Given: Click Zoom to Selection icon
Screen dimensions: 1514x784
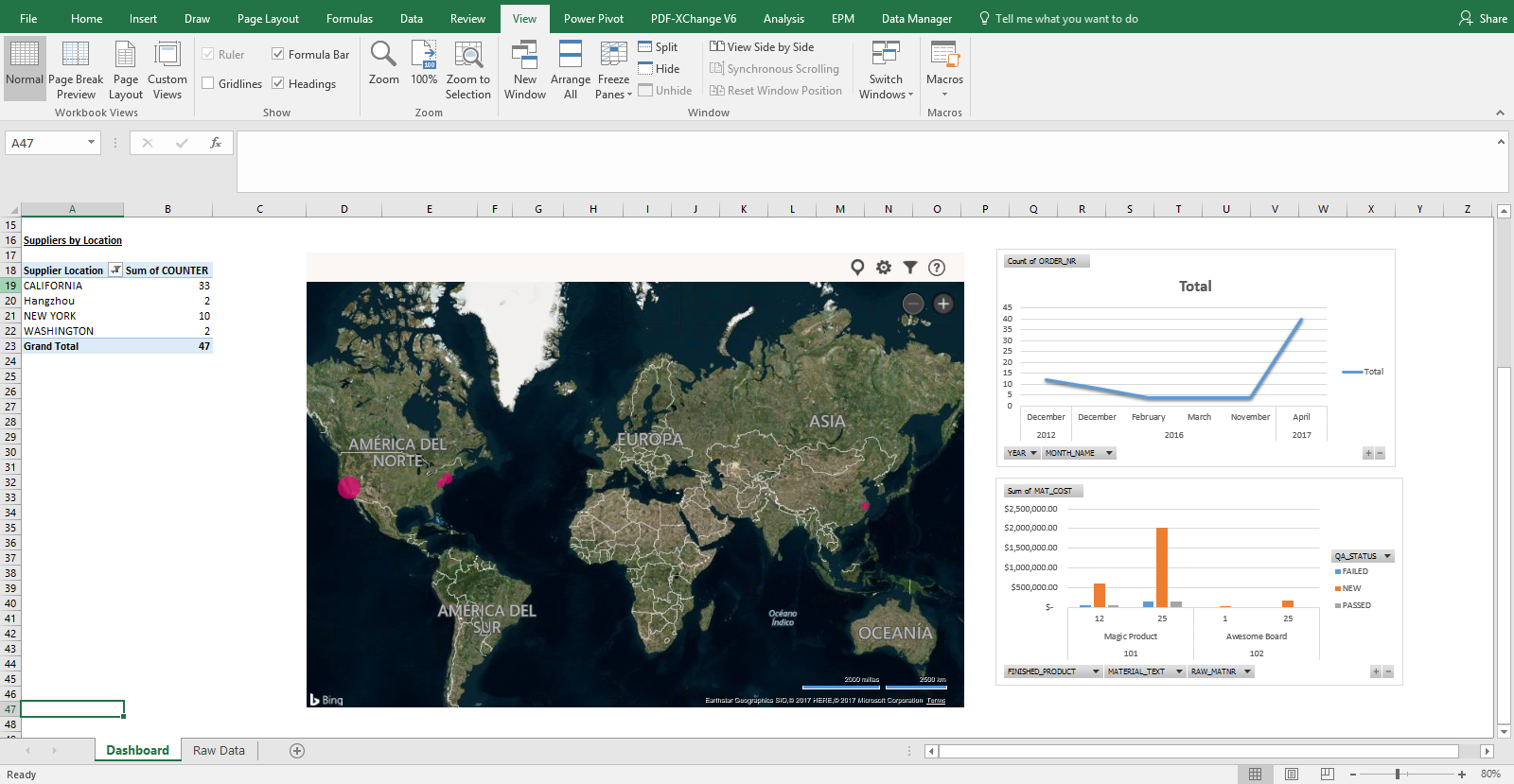Looking at the screenshot, I should pyautogui.click(x=468, y=69).
